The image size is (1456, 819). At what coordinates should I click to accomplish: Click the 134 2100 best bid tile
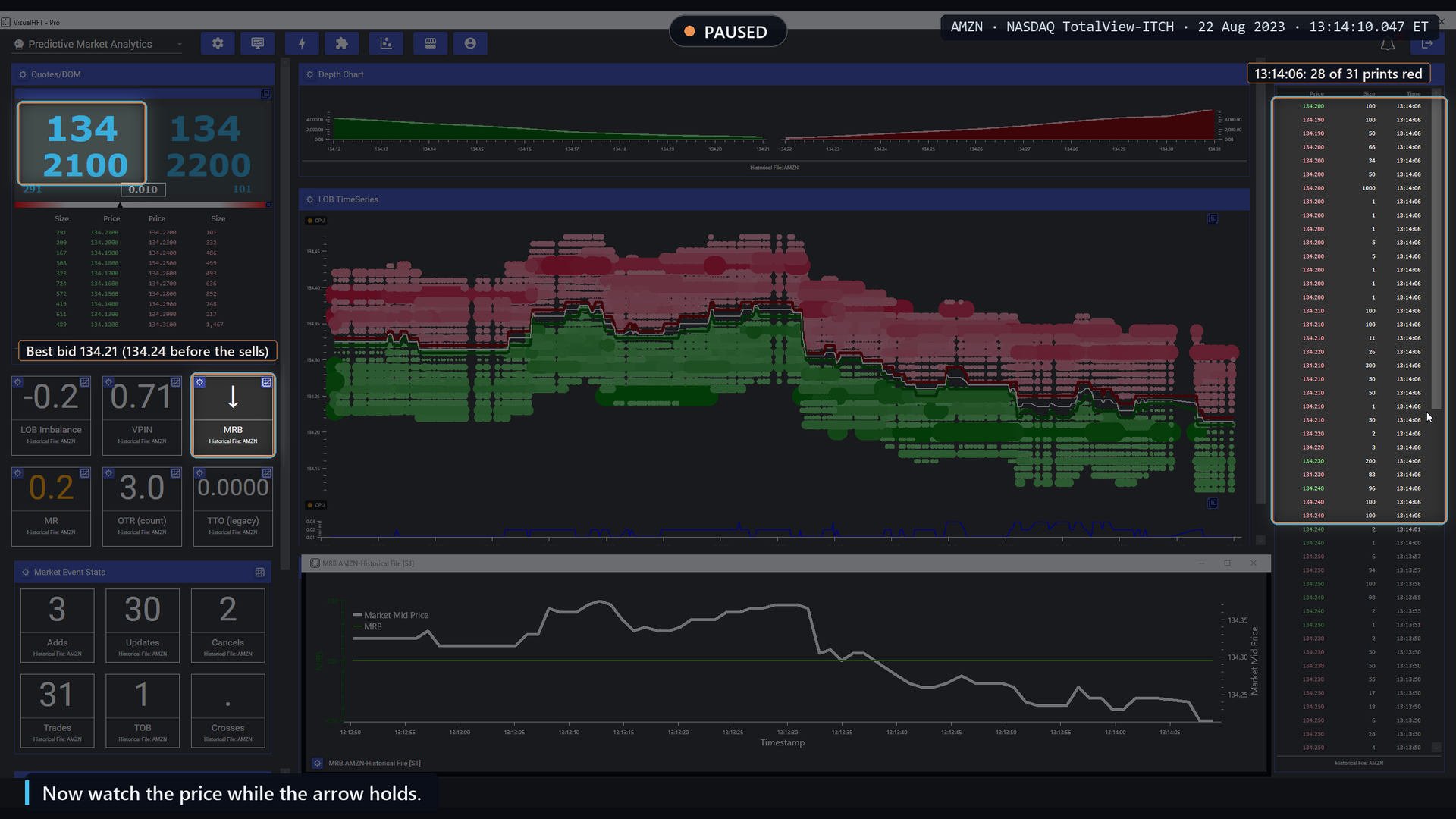point(82,143)
